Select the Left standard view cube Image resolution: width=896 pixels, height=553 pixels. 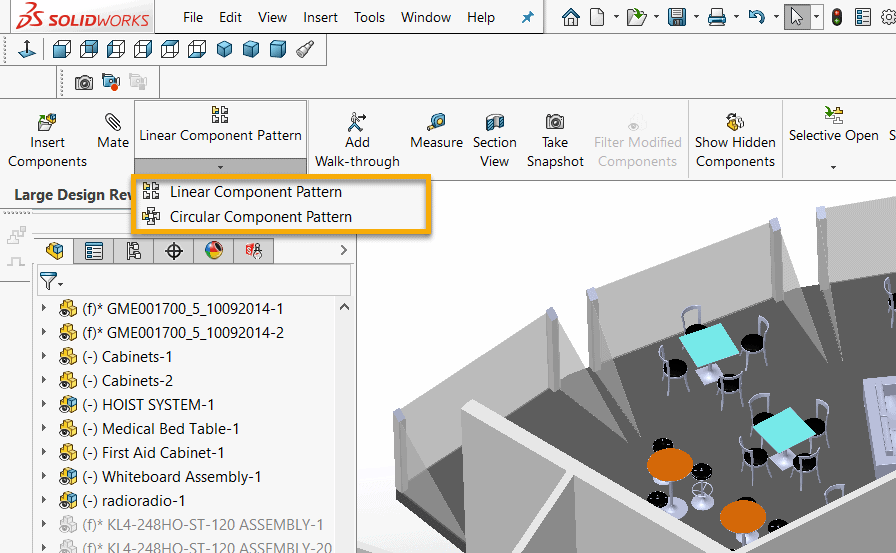pyautogui.click(x=115, y=50)
